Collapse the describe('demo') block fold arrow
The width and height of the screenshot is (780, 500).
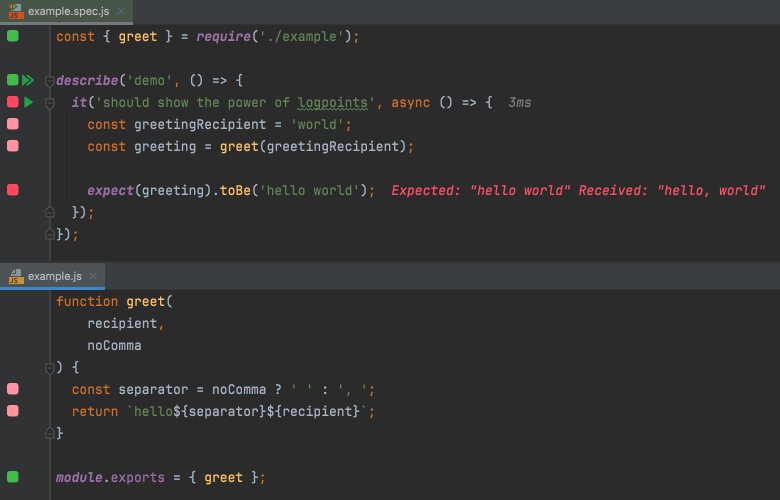point(49,81)
